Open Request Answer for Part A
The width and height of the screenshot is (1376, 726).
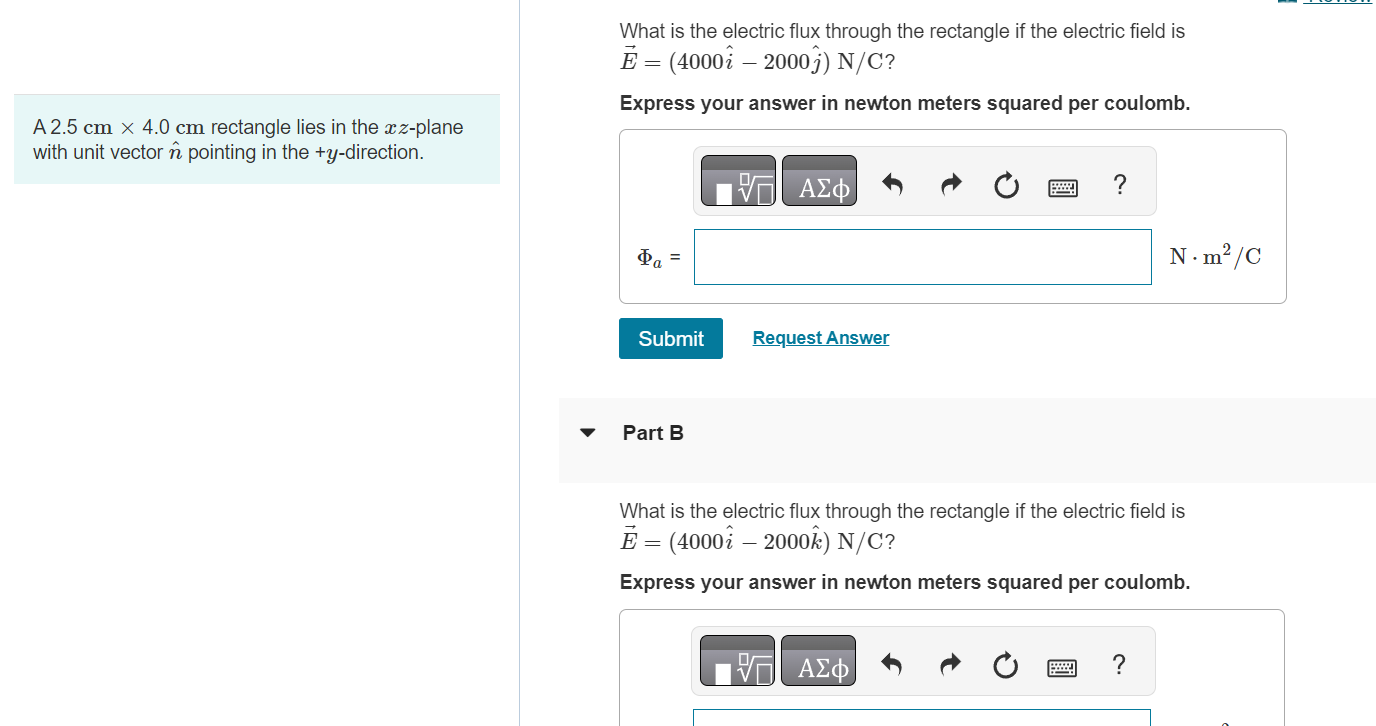point(820,337)
